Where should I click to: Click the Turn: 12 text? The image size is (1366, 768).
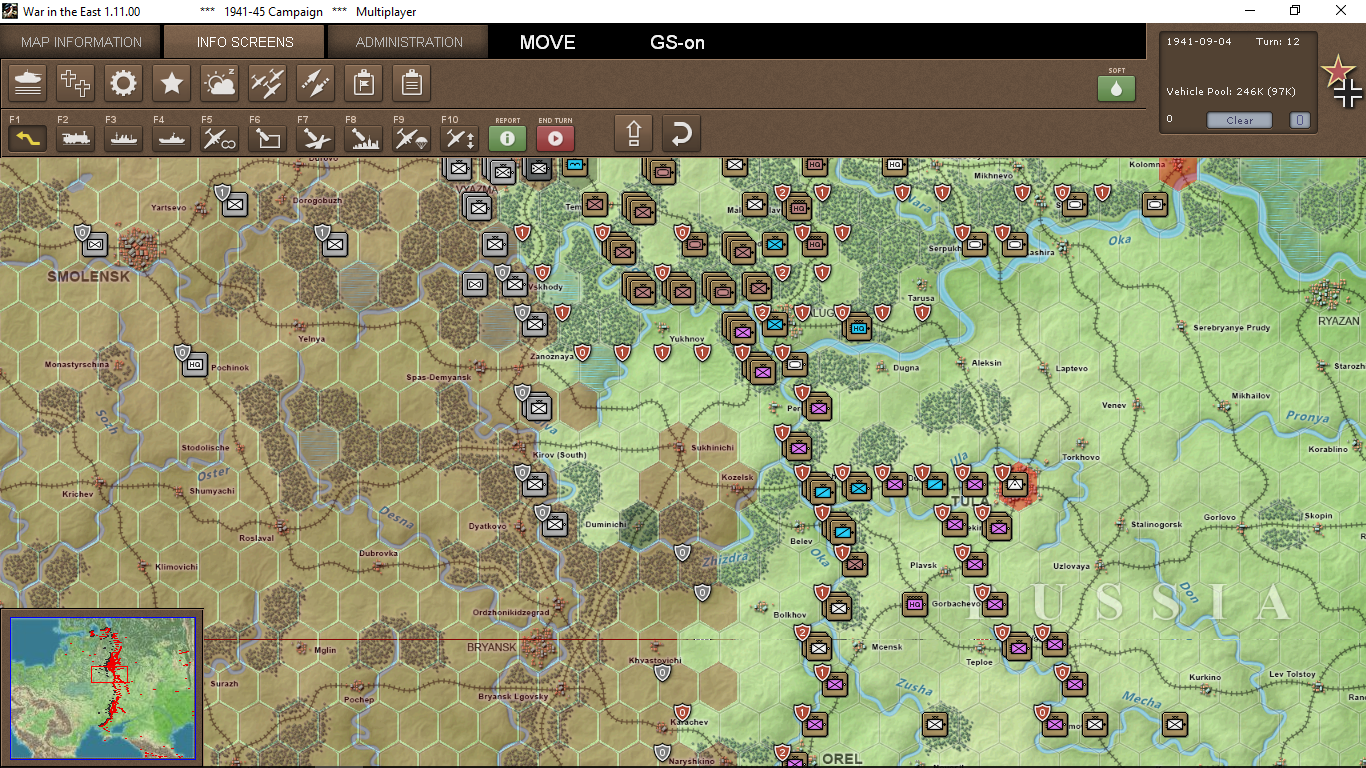click(x=1278, y=41)
